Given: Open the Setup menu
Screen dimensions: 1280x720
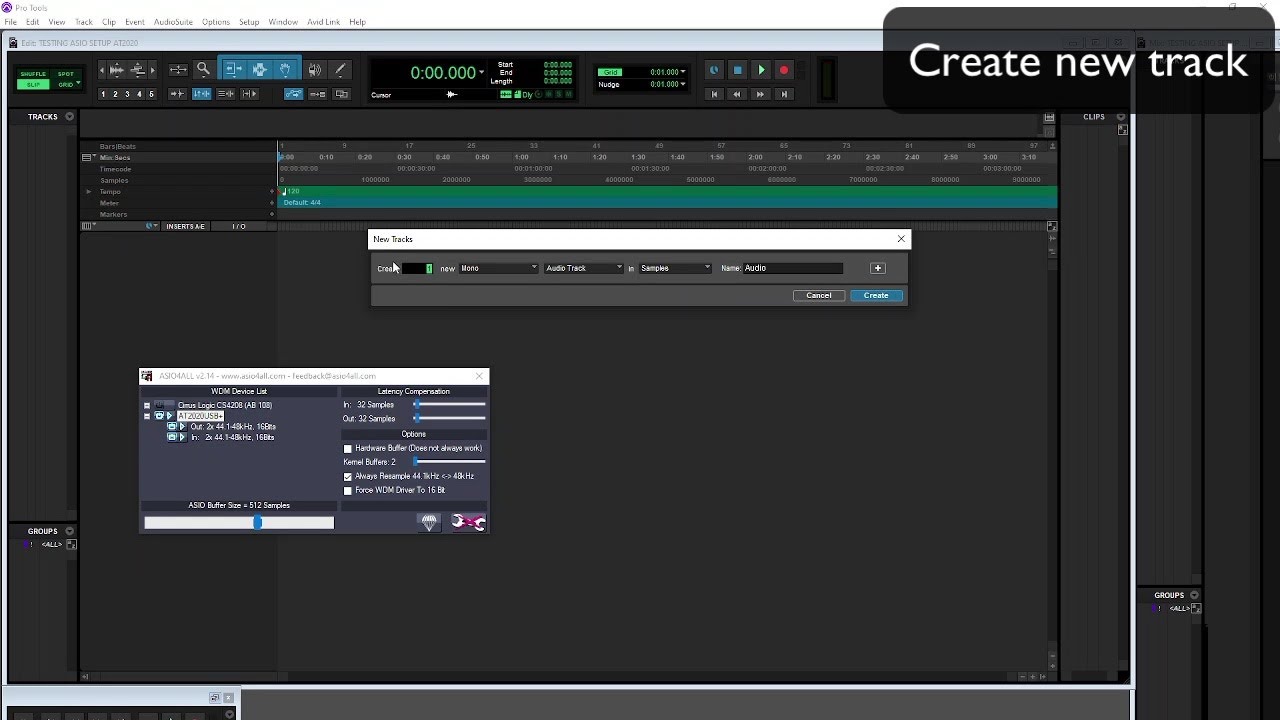Looking at the screenshot, I should coord(249,22).
